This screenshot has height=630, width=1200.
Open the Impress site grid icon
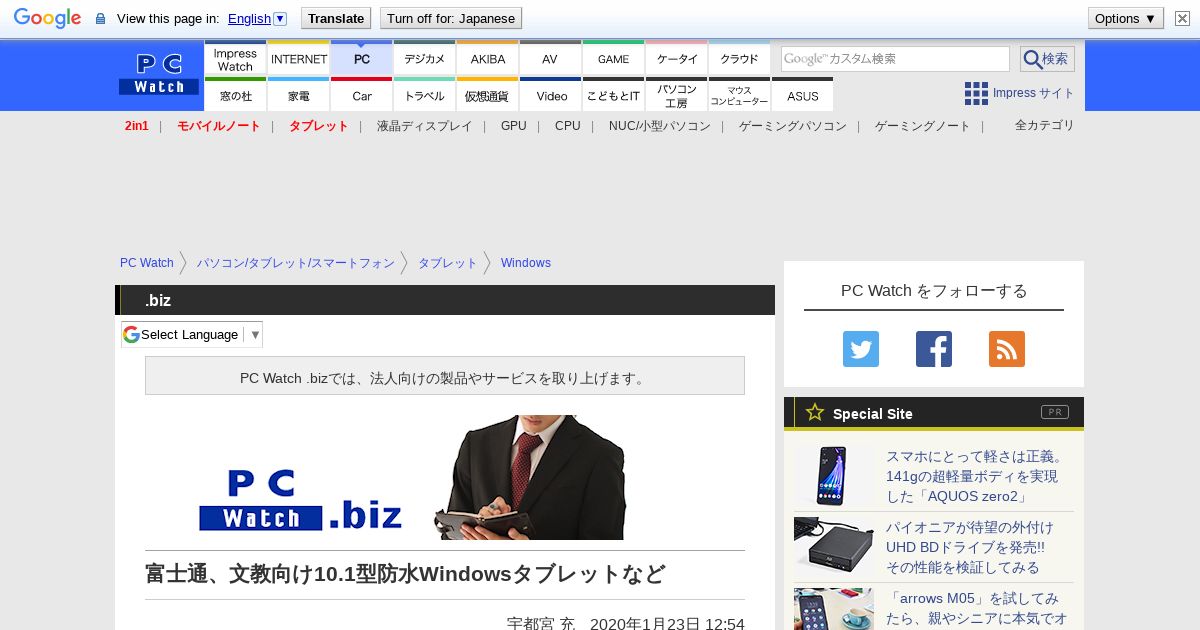click(976, 93)
